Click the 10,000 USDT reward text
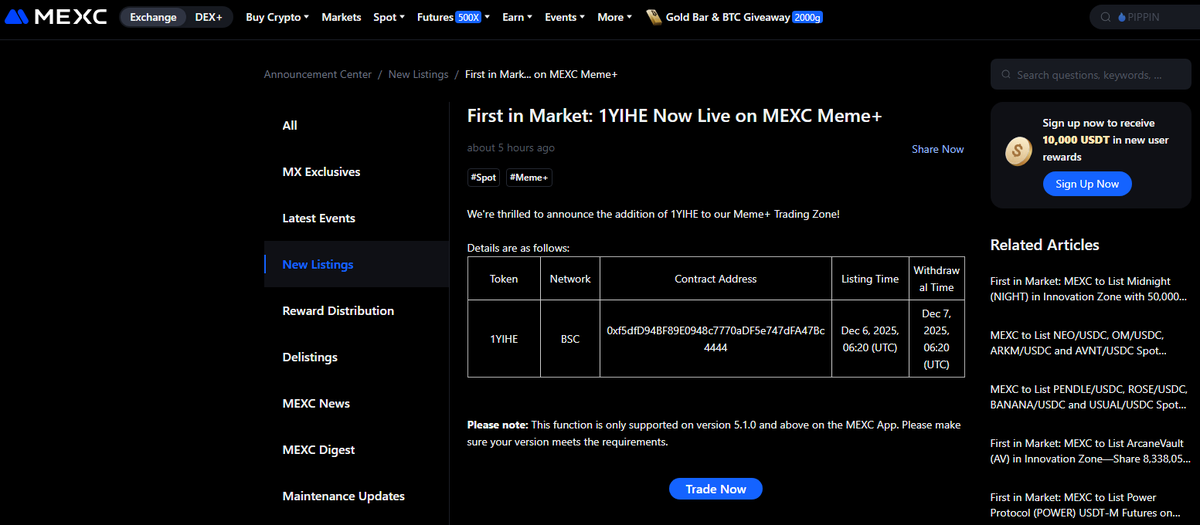Viewport: 1200px width, 525px height. coord(1075,140)
